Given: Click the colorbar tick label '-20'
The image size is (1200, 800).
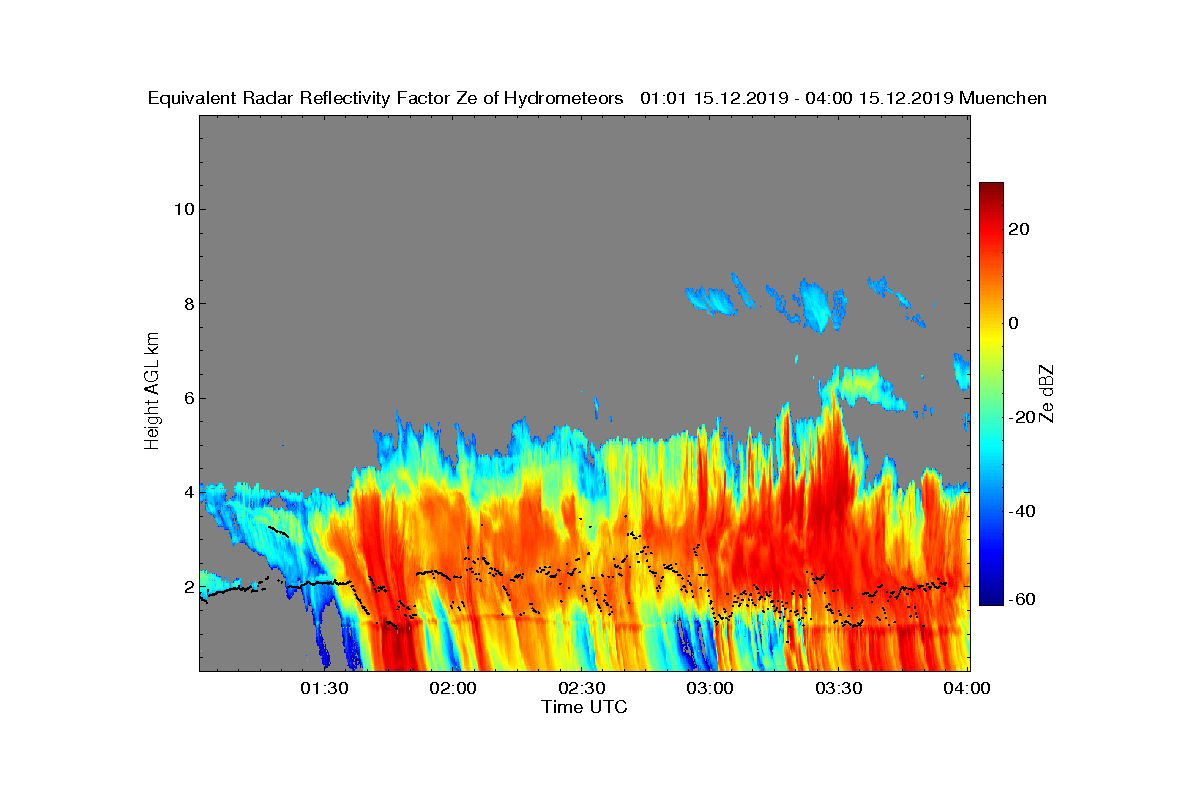Looking at the screenshot, I should click(x=1023, y=418).
